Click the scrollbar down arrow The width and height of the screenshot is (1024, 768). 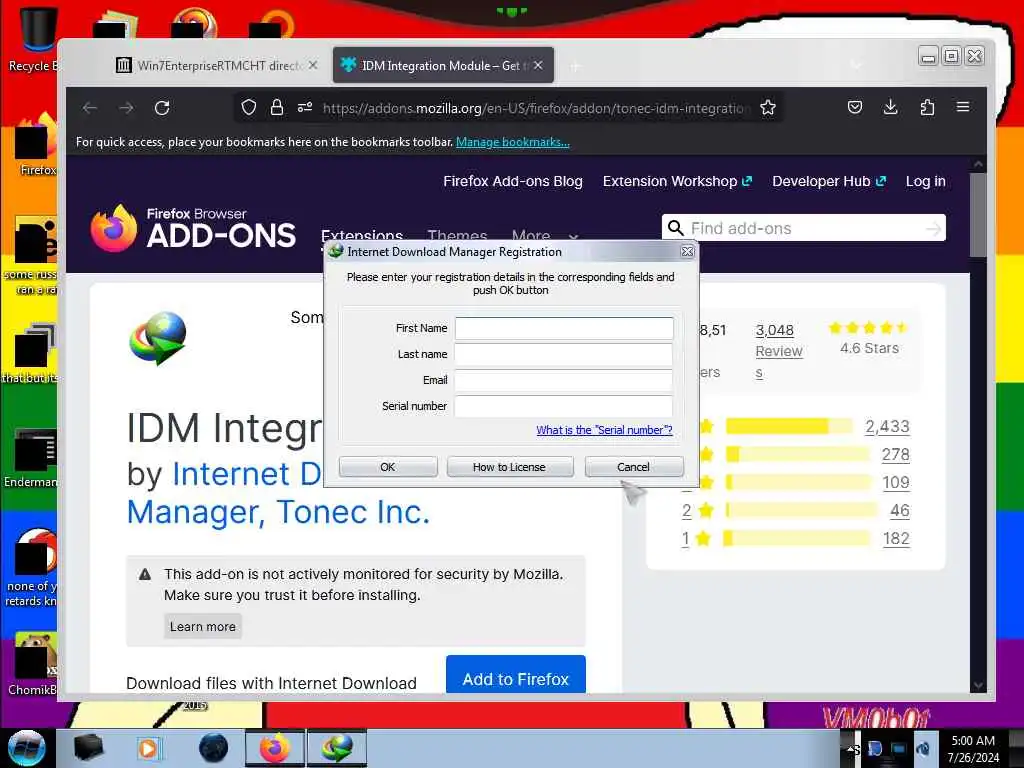click(x=978, y=685)
